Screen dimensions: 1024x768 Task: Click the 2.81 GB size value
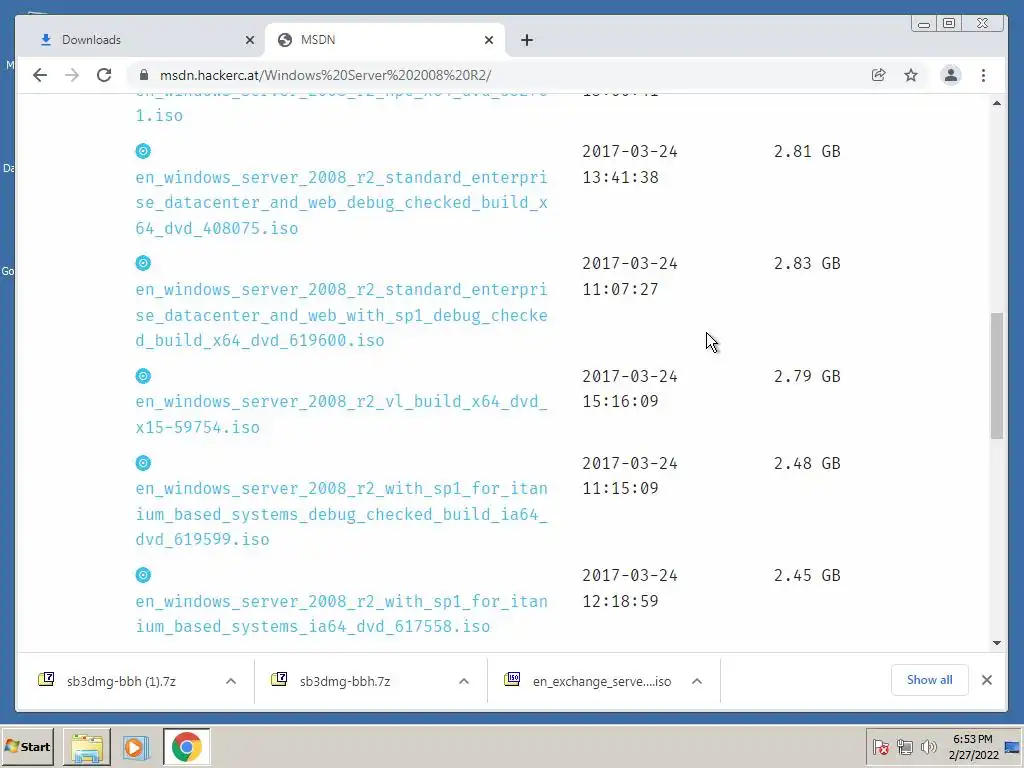[807, 152]
